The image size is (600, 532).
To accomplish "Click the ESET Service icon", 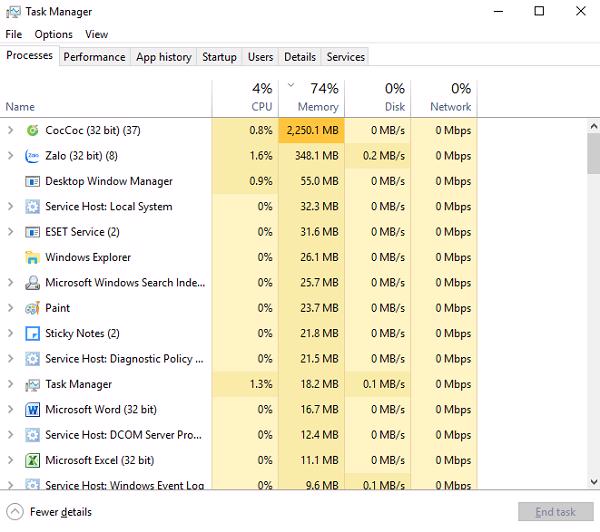I will tap(33, 232).
